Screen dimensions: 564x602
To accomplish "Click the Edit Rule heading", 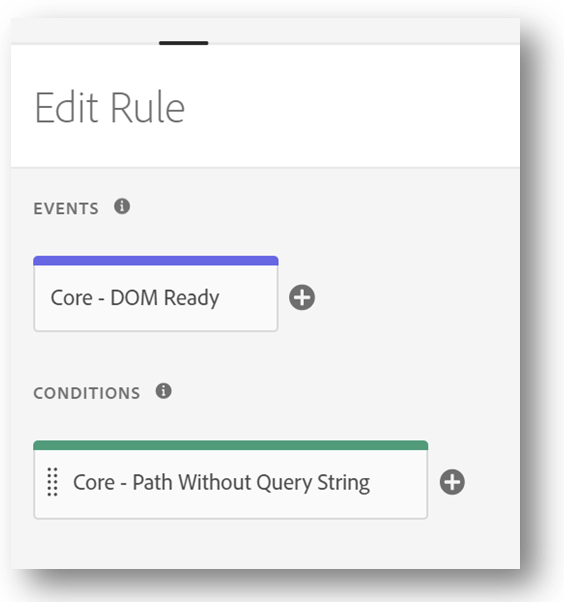I will 110,107.
